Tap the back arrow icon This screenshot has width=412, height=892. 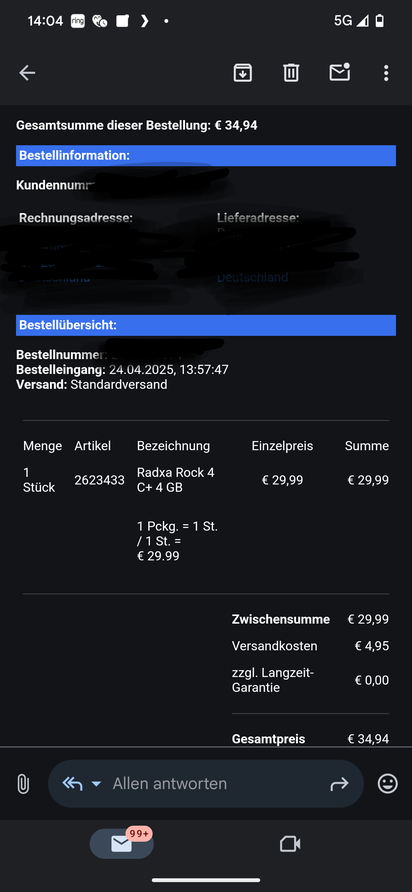[x=27, y=73]
